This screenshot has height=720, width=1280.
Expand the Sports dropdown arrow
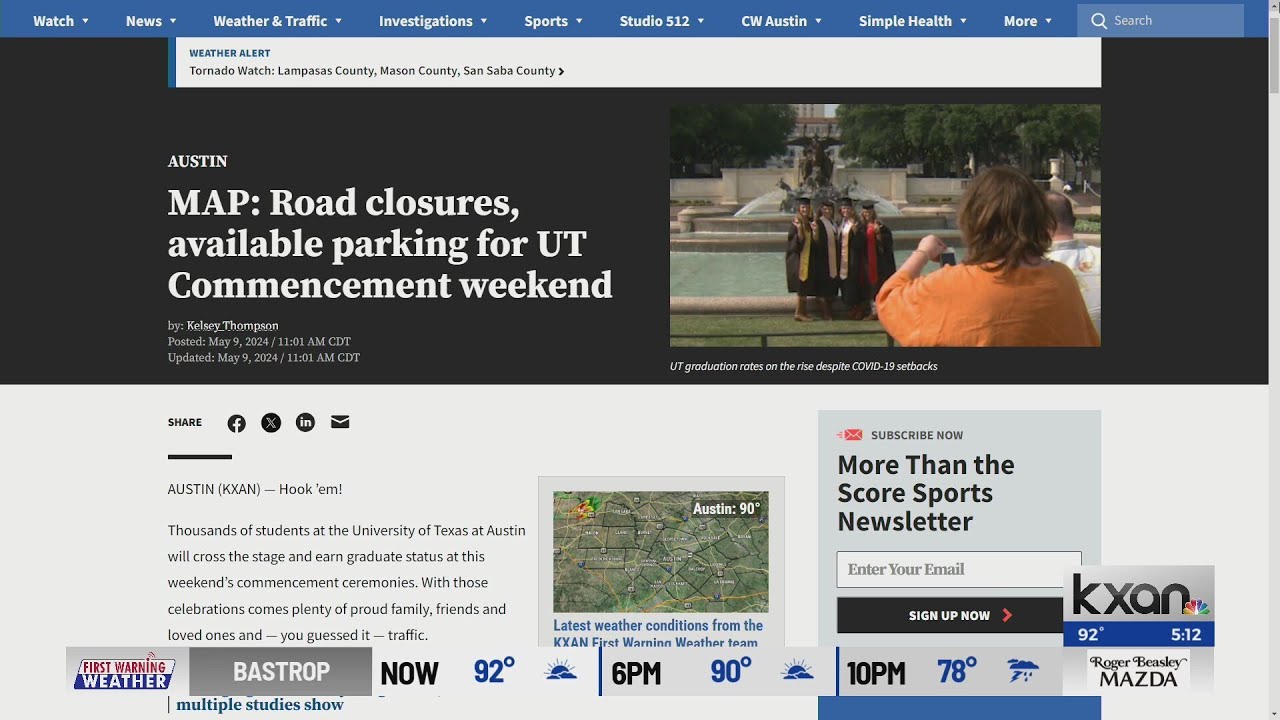point(579,21)
